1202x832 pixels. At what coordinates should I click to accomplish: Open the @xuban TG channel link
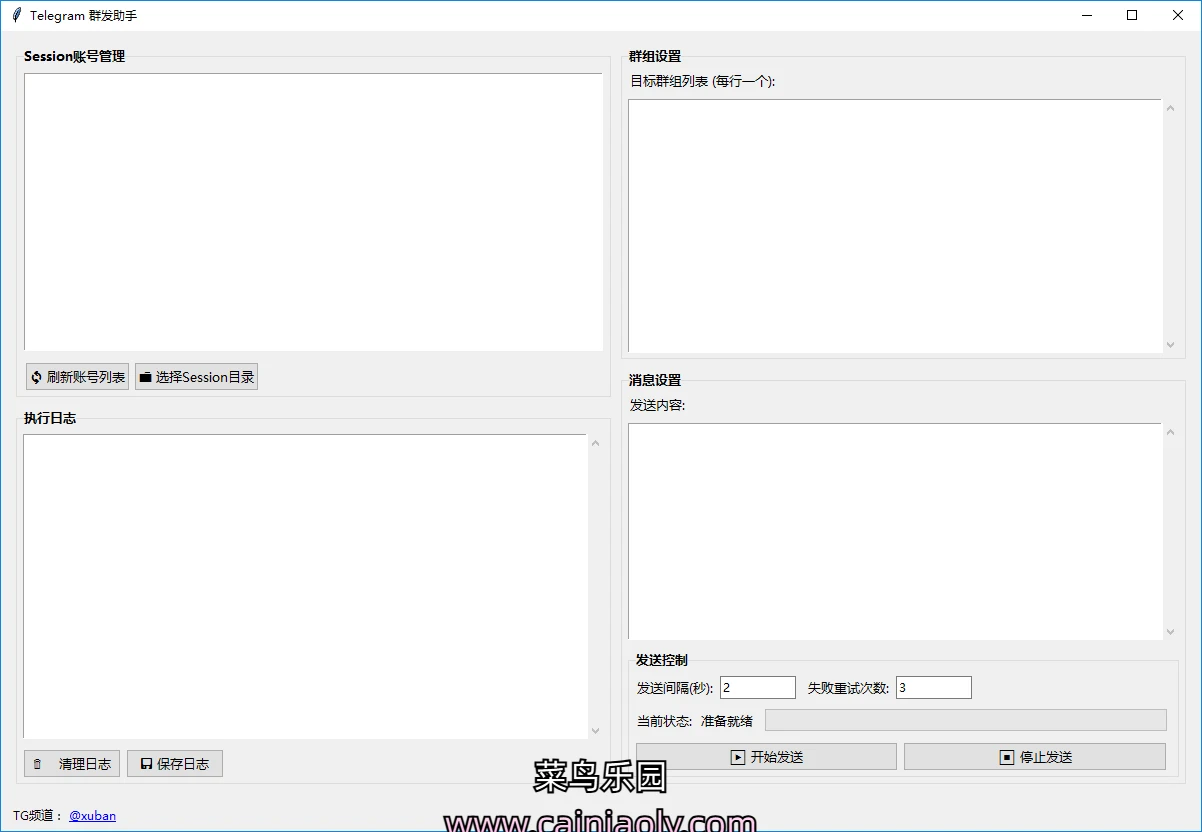(92, 815)
